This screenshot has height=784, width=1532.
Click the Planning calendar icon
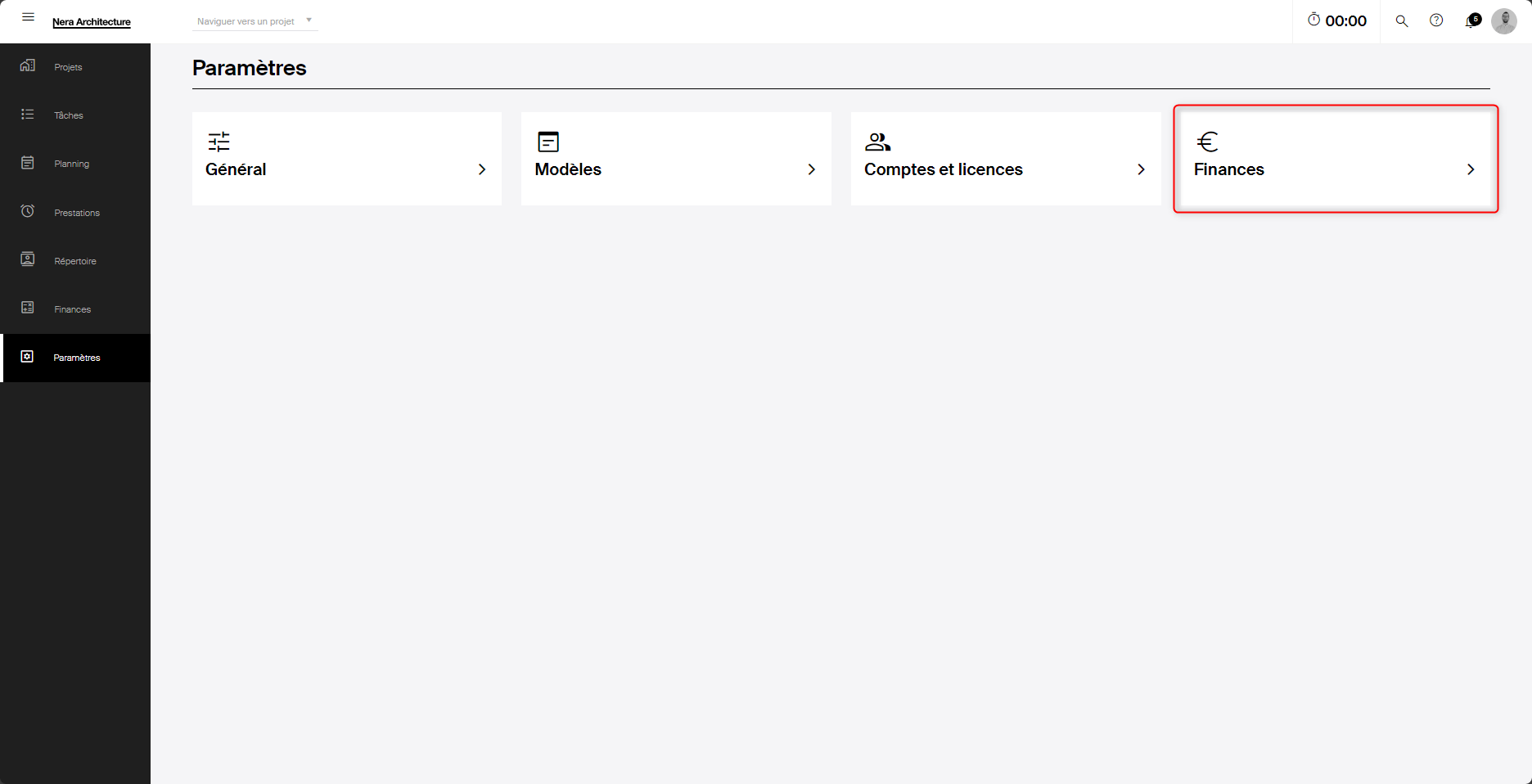[x=27, y=163]
